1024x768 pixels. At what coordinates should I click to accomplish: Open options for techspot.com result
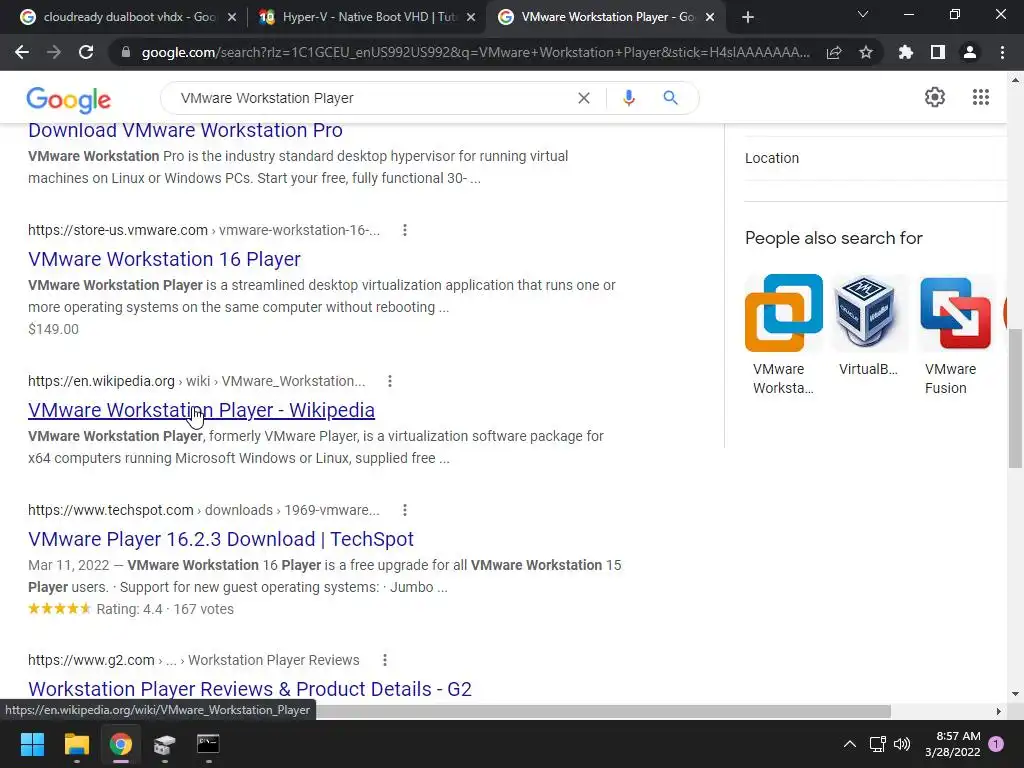[x=405, y=510]
